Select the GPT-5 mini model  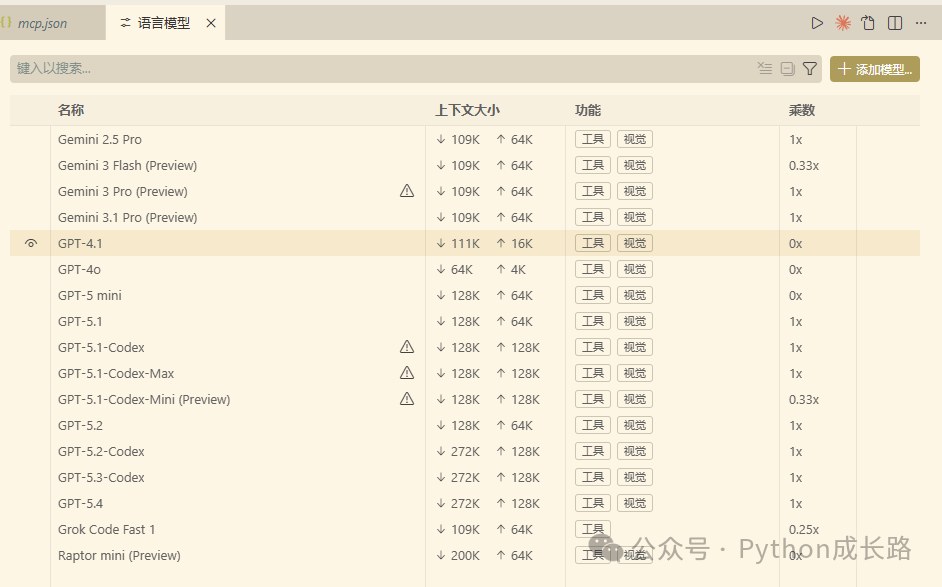tap(90, 296)
